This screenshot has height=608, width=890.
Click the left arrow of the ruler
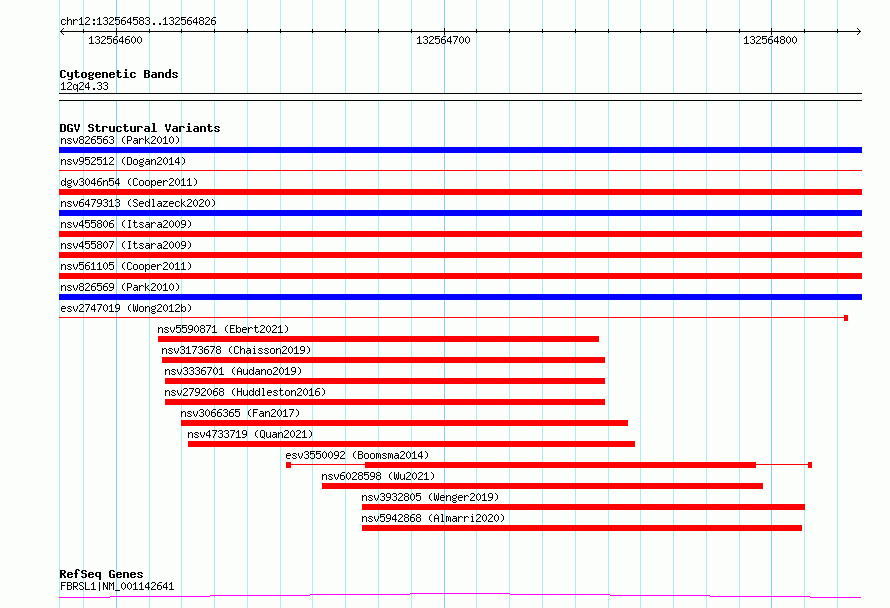[62, 32]
